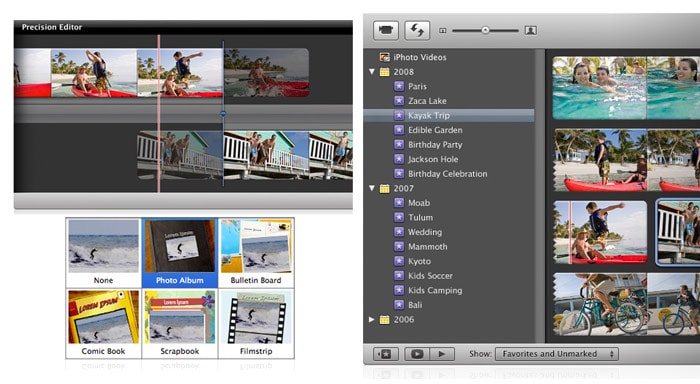Choose the None theme
This screenshot has width=700, height=384.
(x=104, y=253)
